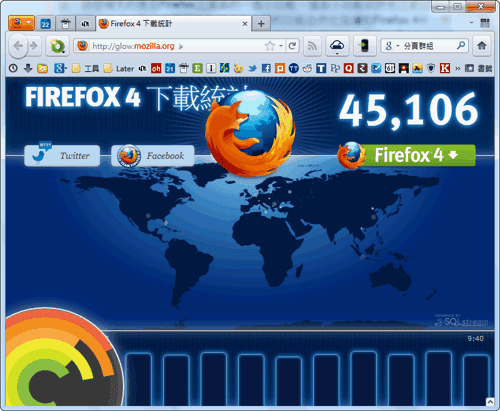The height and width of the screenshot is (411, 500).
Task: Expand the address bar history dropdown arrow
Action: [281, 46]
